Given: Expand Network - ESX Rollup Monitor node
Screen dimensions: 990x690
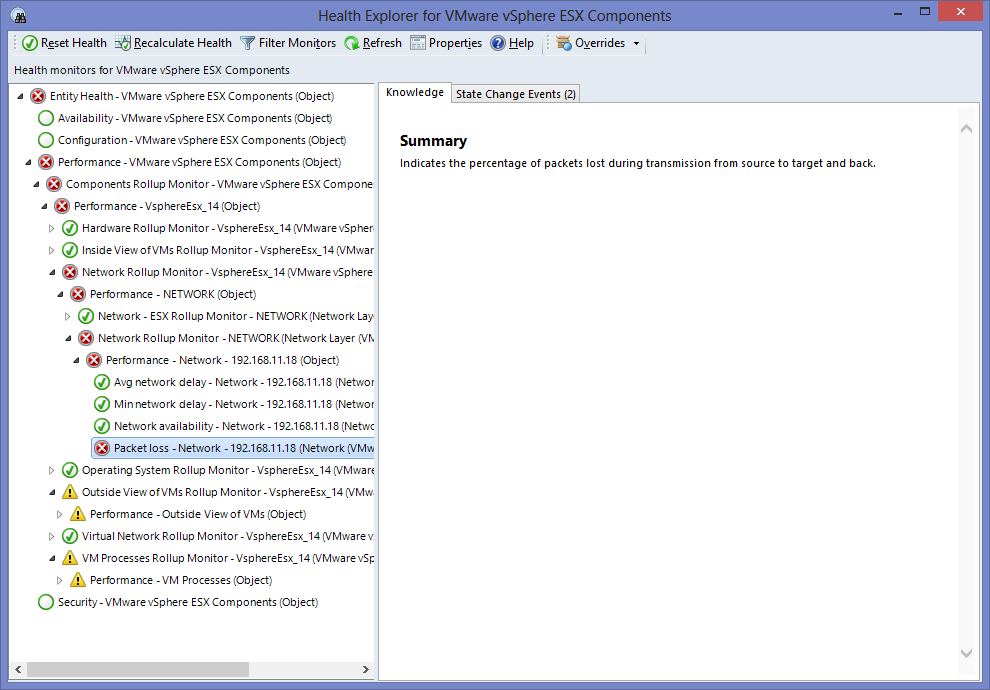Looking at the screenshot, I should coord(68,316).
